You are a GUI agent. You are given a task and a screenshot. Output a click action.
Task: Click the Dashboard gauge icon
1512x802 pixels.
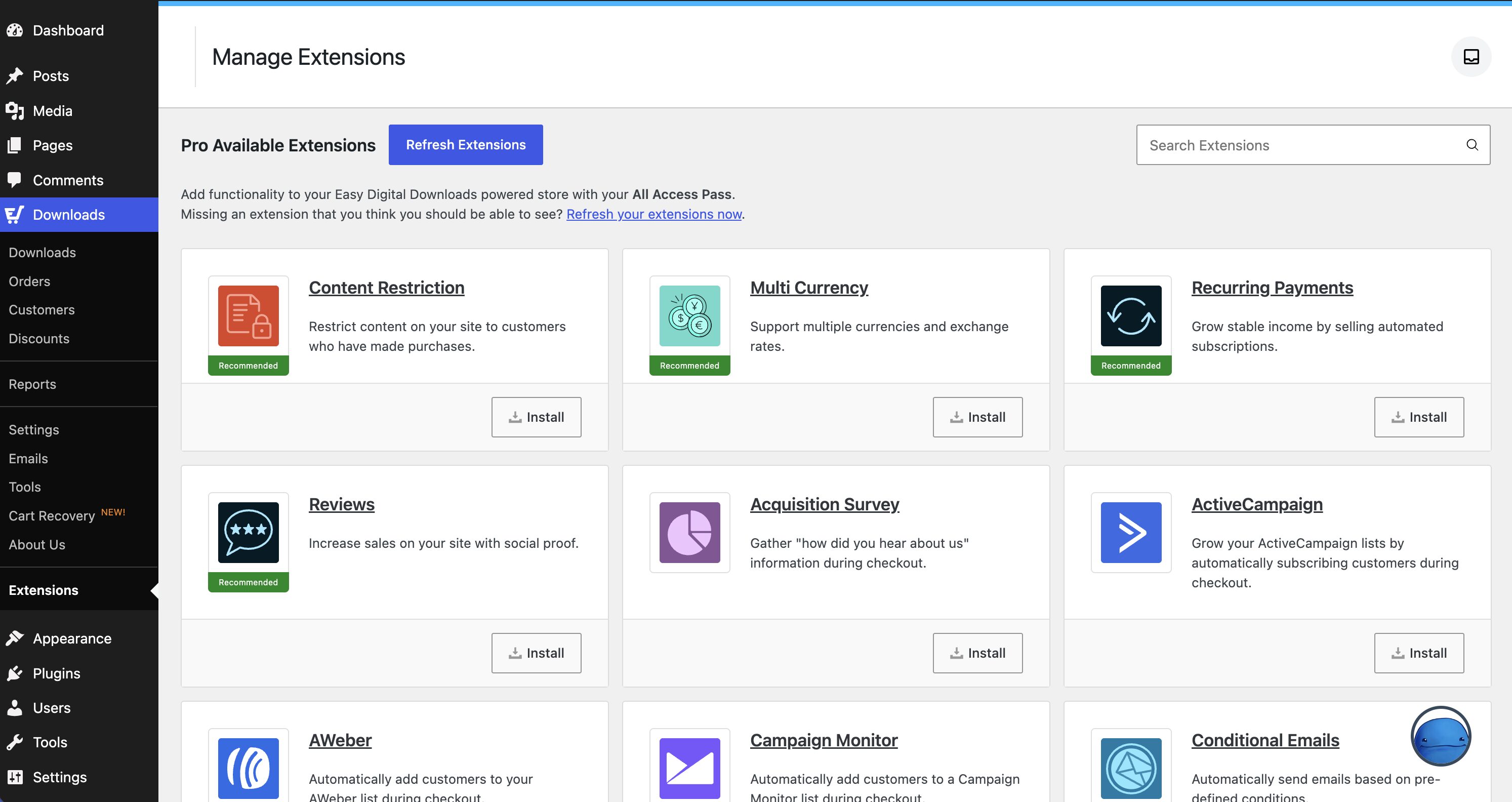coord(15,30)
